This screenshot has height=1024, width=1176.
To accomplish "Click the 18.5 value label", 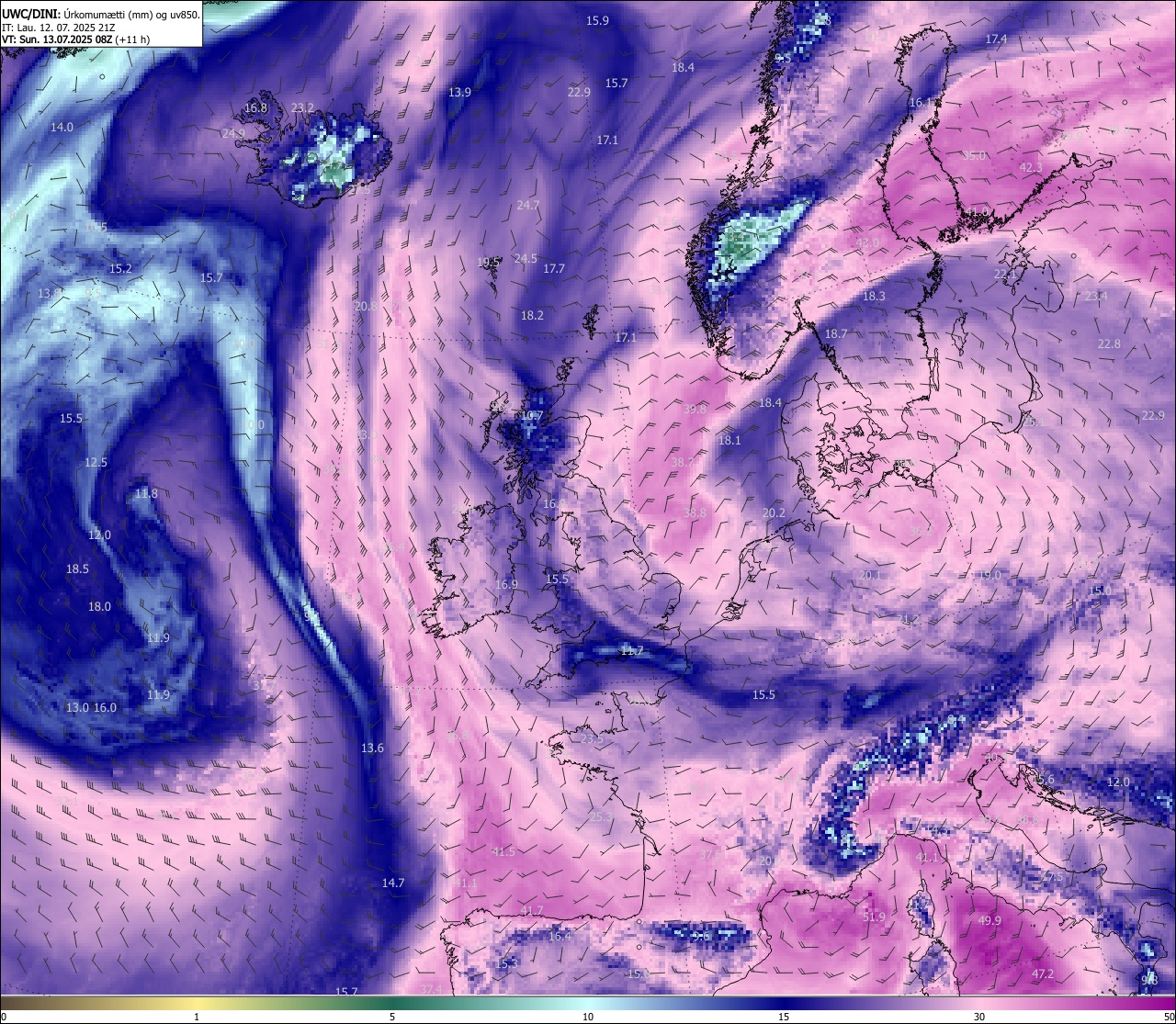I will (77, 569).
